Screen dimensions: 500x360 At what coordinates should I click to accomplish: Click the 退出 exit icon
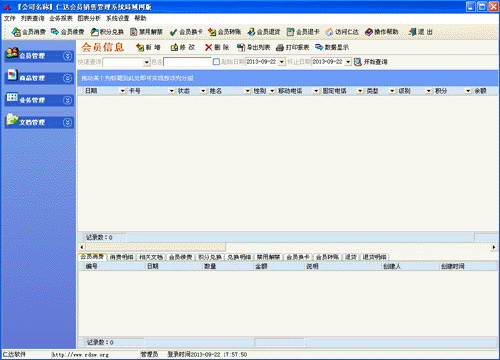click(x=413, y=32)
